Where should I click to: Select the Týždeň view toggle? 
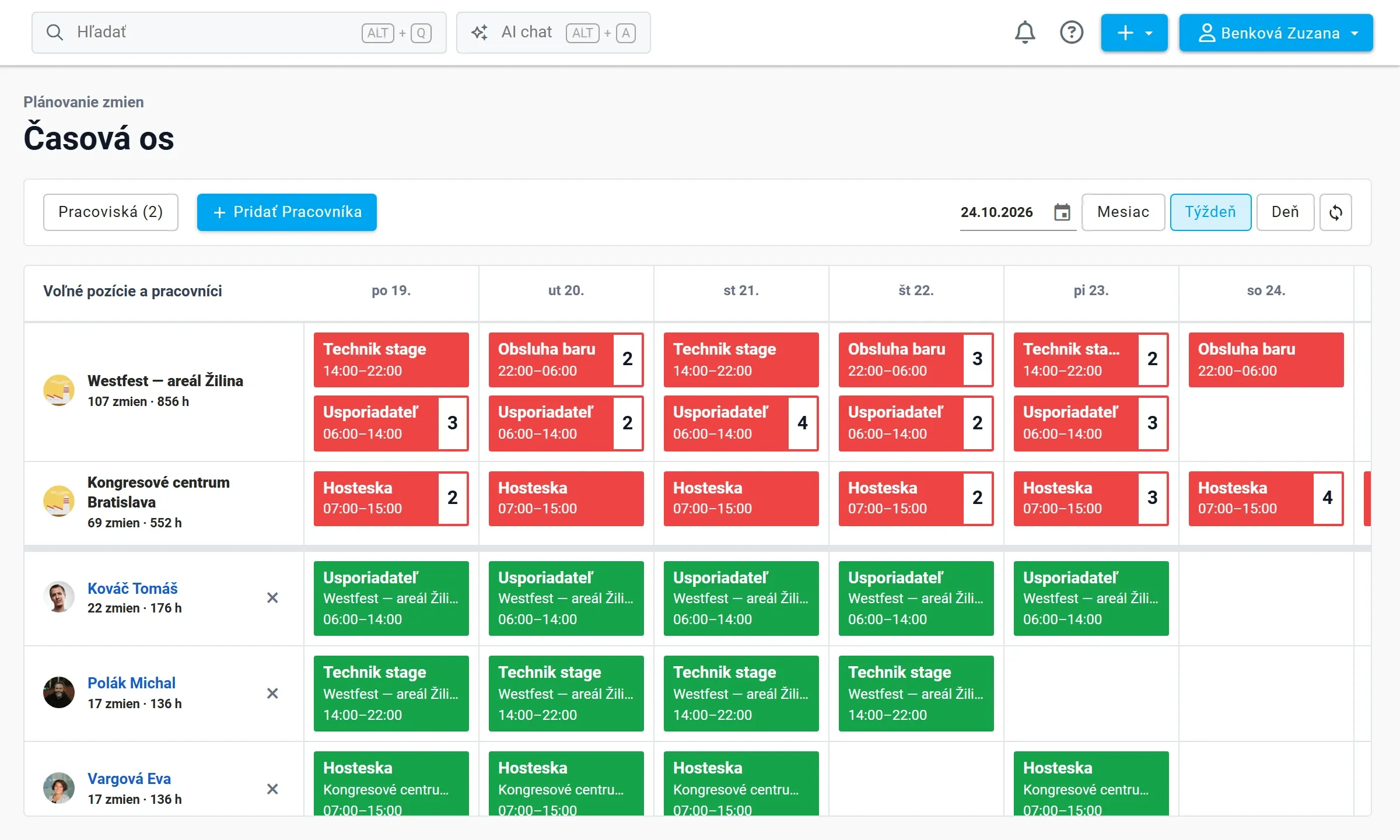point(1210,212)
